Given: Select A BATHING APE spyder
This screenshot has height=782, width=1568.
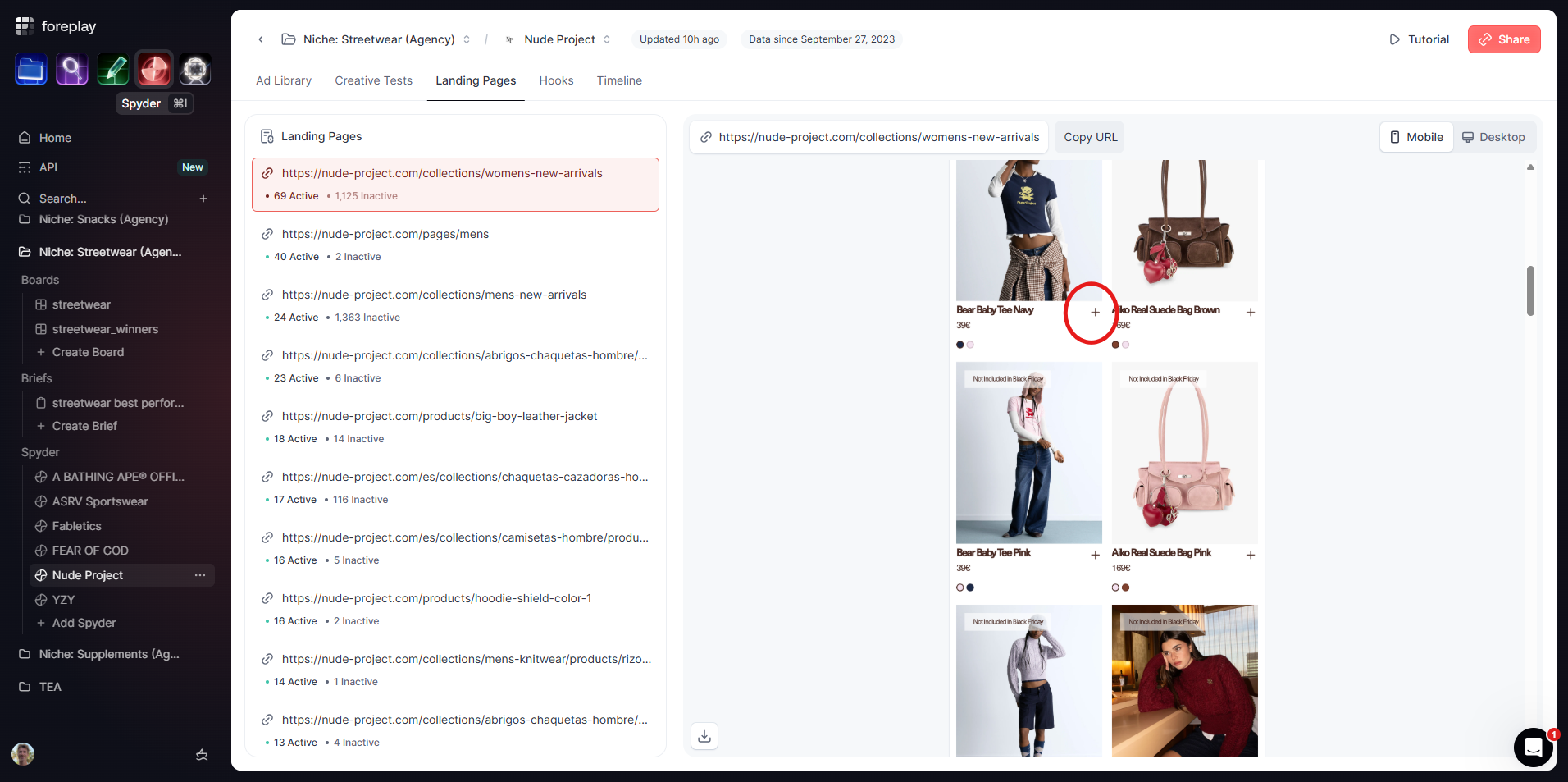Looking at the screenshot, I should coord(118,477).
